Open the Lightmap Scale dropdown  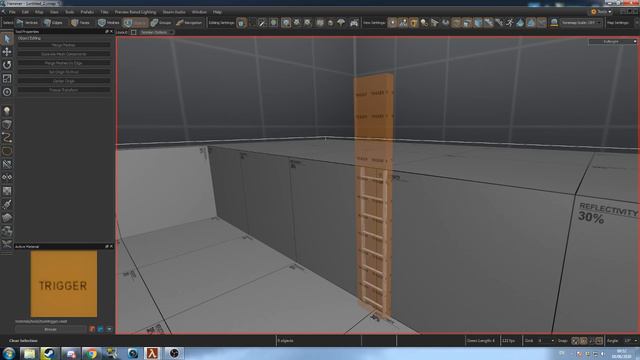pyautogui.click(x=580, y=23)
